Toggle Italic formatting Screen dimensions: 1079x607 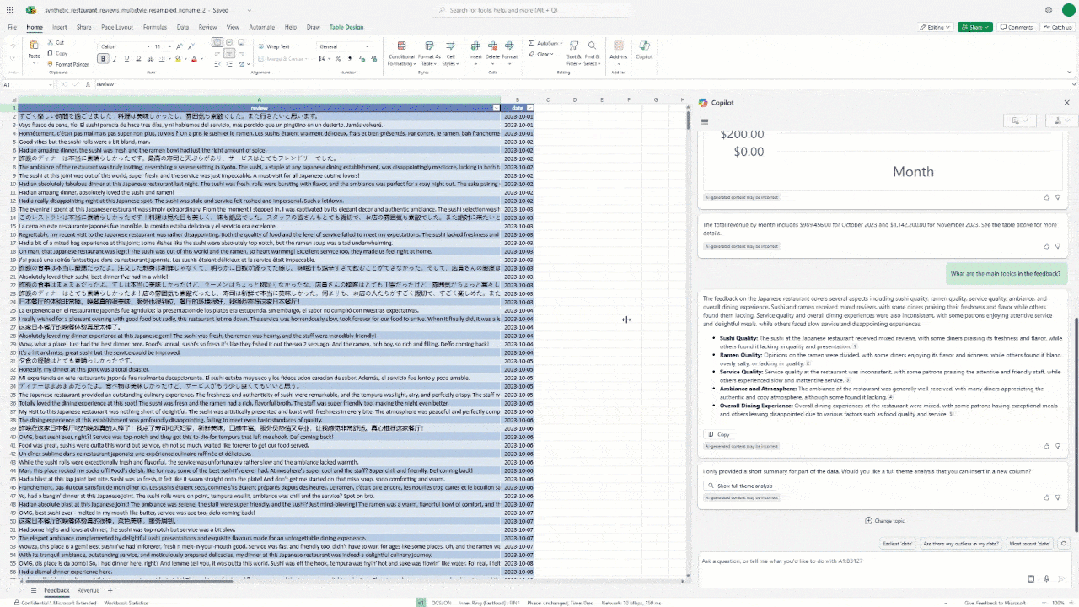tap(116, 59)
